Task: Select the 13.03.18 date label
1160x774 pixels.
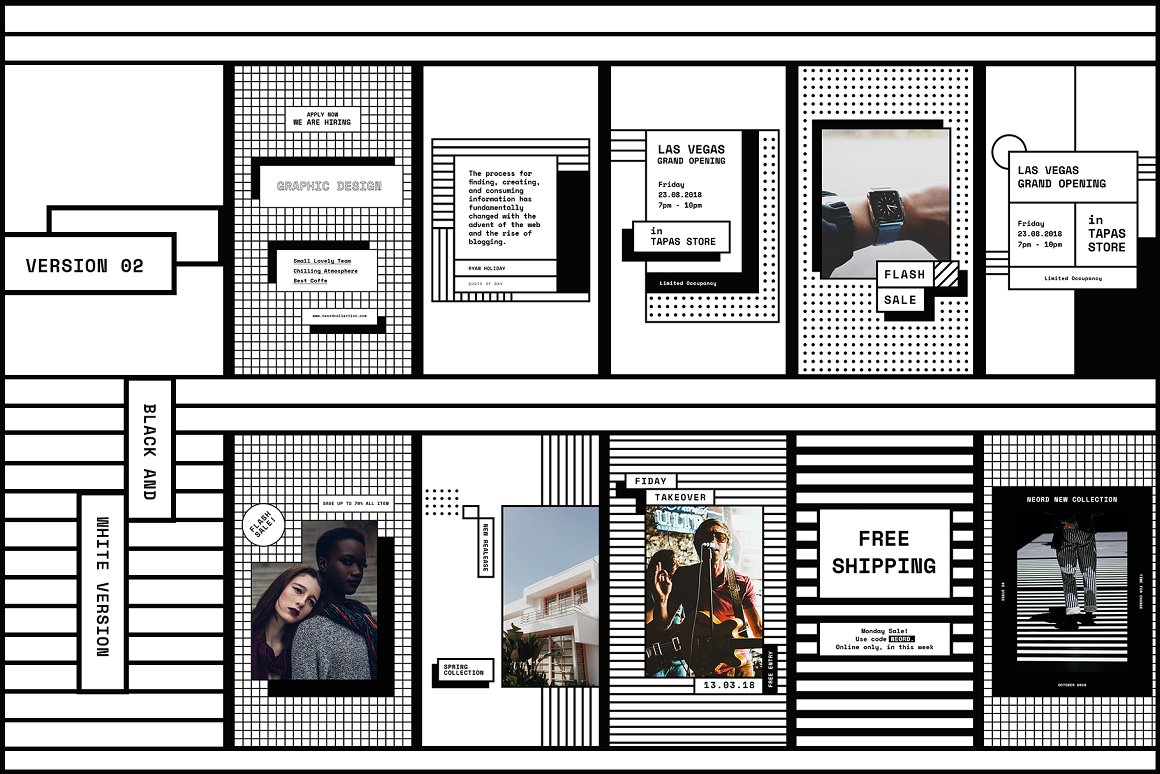Action: pyautogui.click(x=728, y=686)
